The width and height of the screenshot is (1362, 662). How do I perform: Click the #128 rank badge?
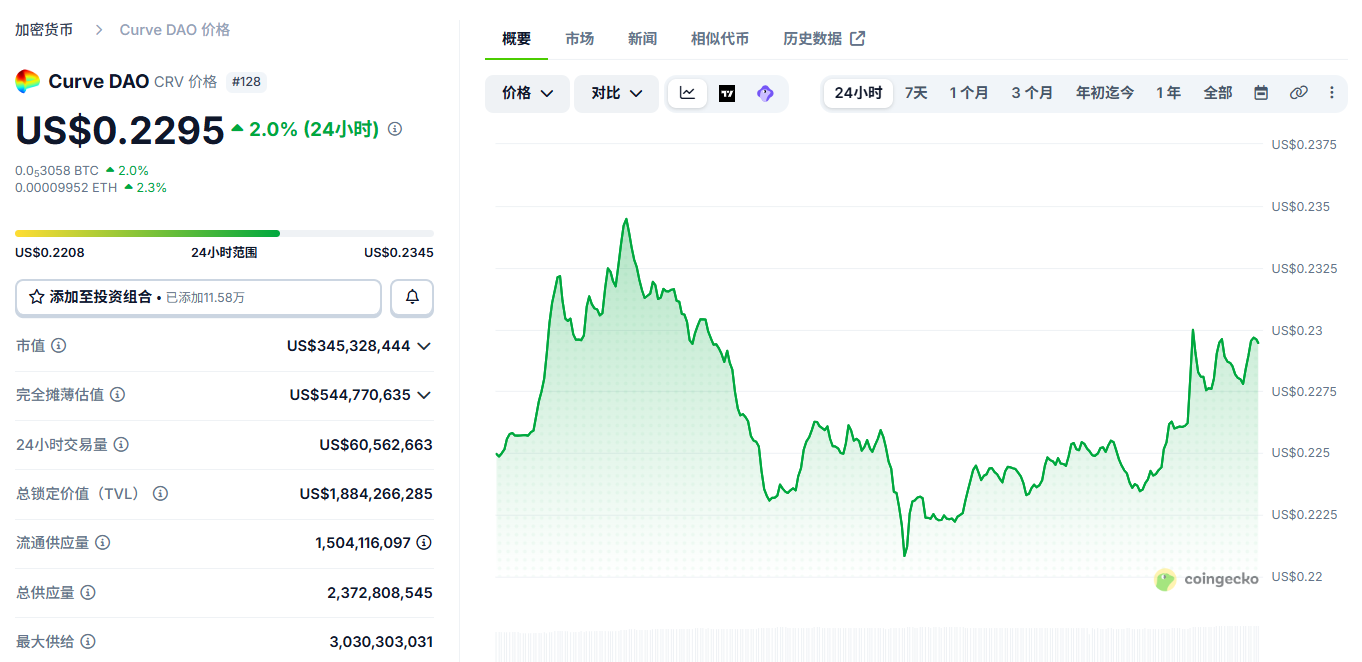[x=246, y=82]
